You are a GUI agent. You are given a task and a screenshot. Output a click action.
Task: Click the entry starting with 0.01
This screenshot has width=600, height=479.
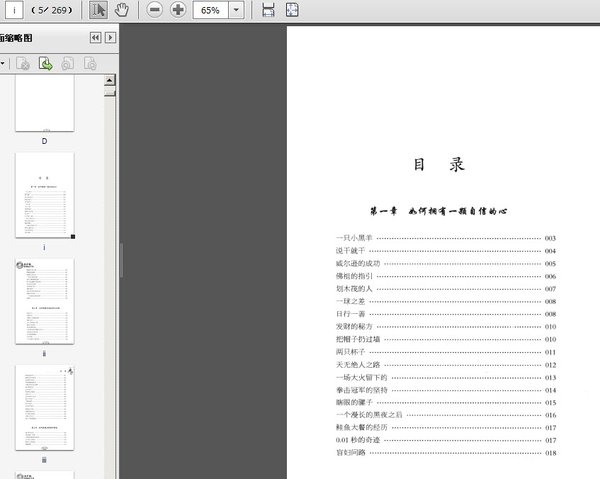(446, 440)
